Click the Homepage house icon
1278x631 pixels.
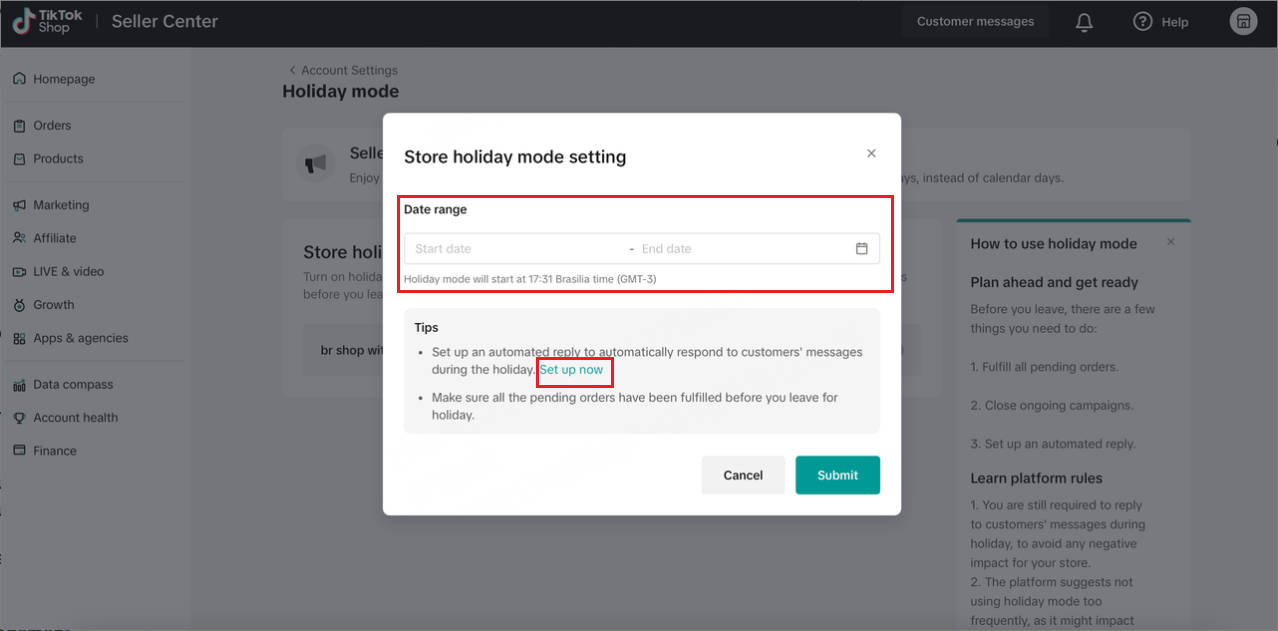(19, 79)
